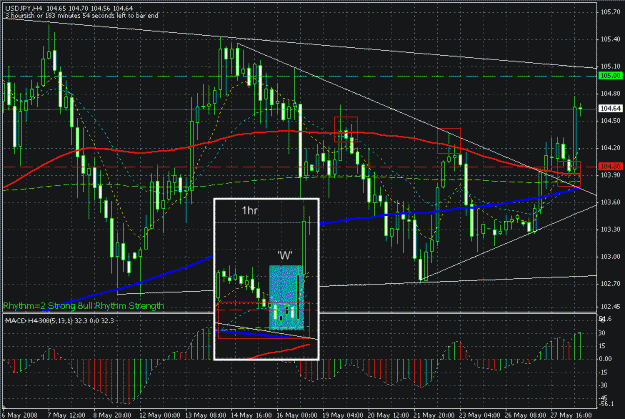The image size is (625, 419).
Task: Select the MACD scale positive 15 label
Action: [603, 346]
